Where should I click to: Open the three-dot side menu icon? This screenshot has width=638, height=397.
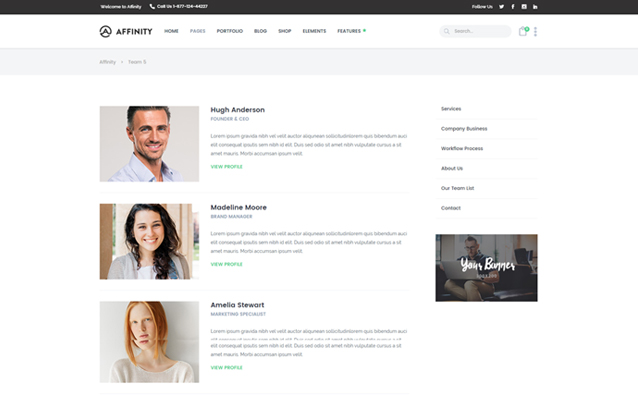pyautogui.click(x=535, y=31)
